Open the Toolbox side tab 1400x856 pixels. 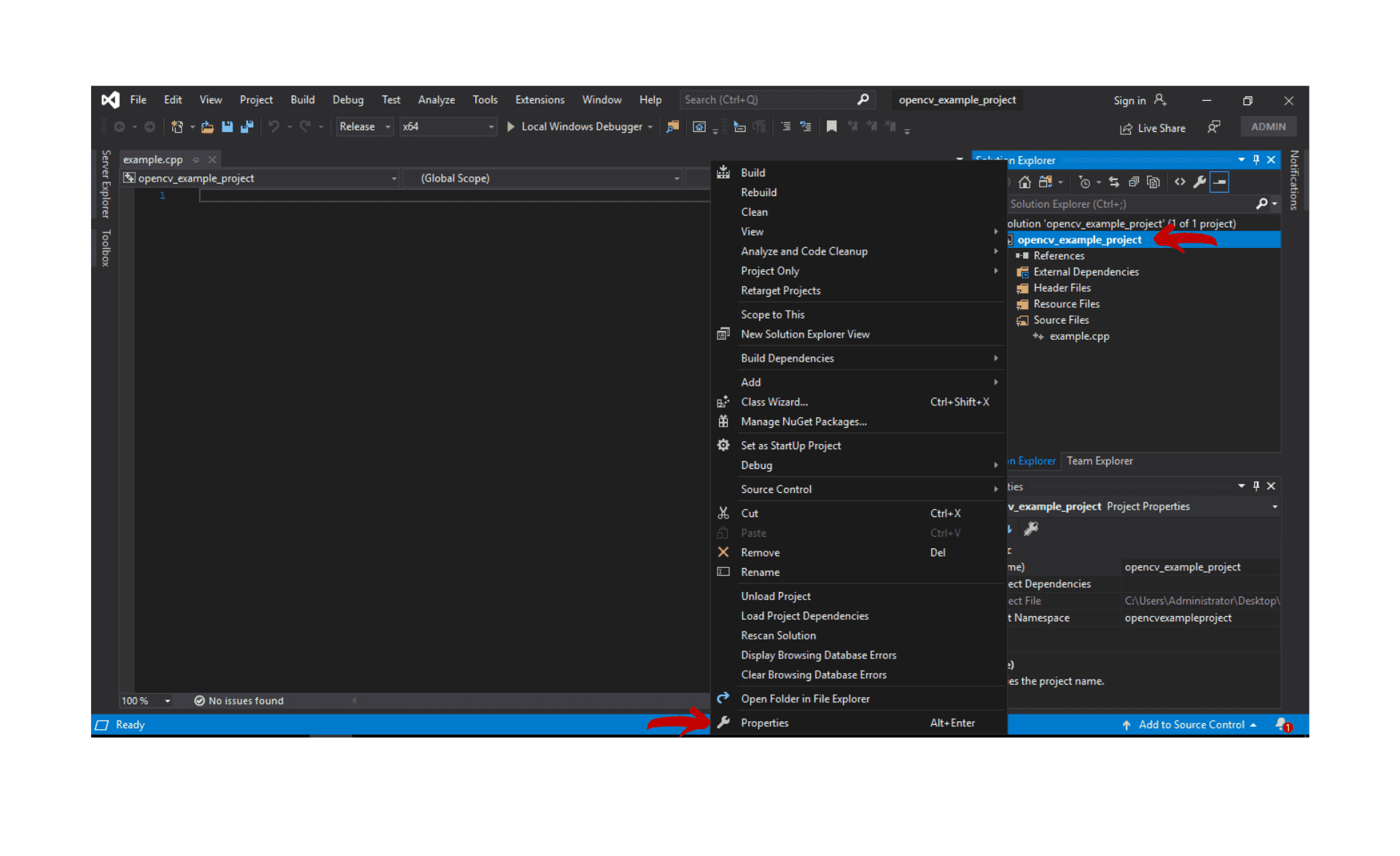click(x=106, y=248)
